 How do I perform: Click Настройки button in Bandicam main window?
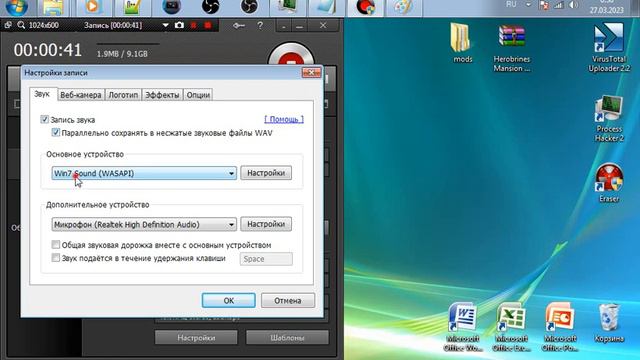196,338
